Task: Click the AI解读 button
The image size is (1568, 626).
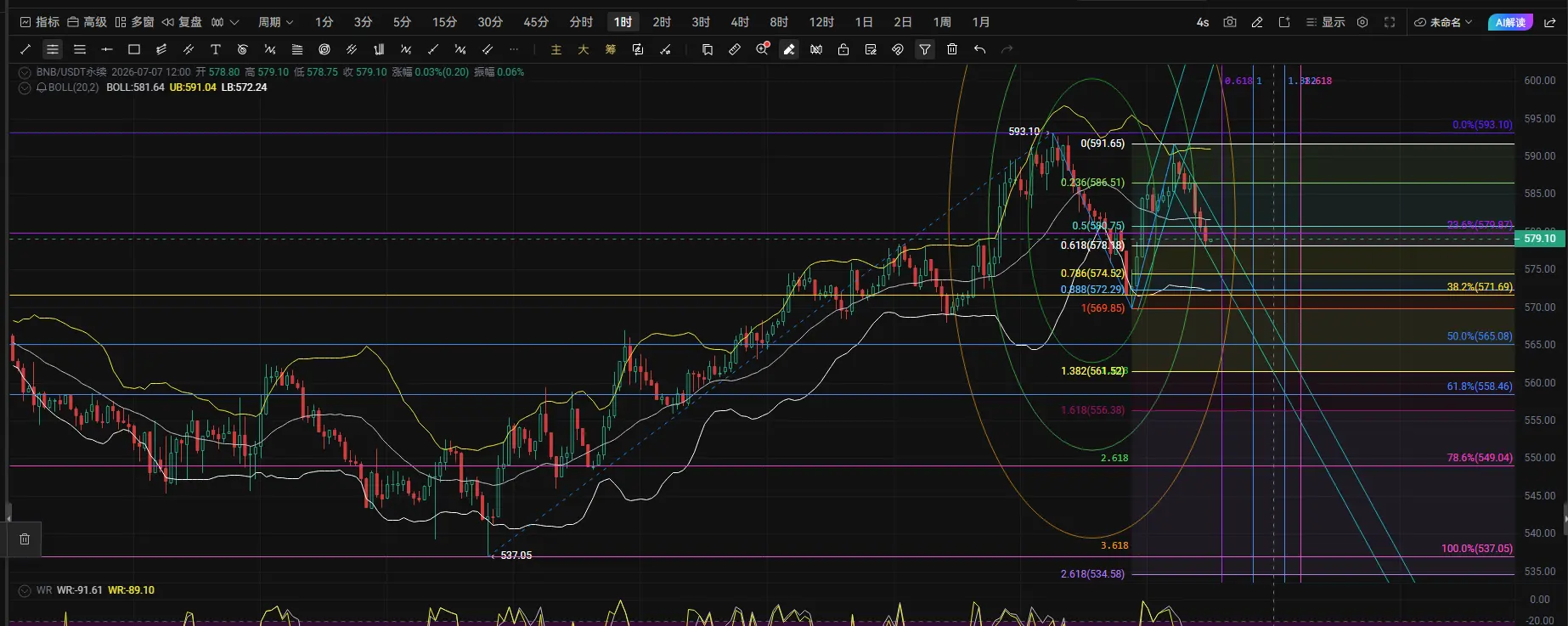Action: point(1510,22)
